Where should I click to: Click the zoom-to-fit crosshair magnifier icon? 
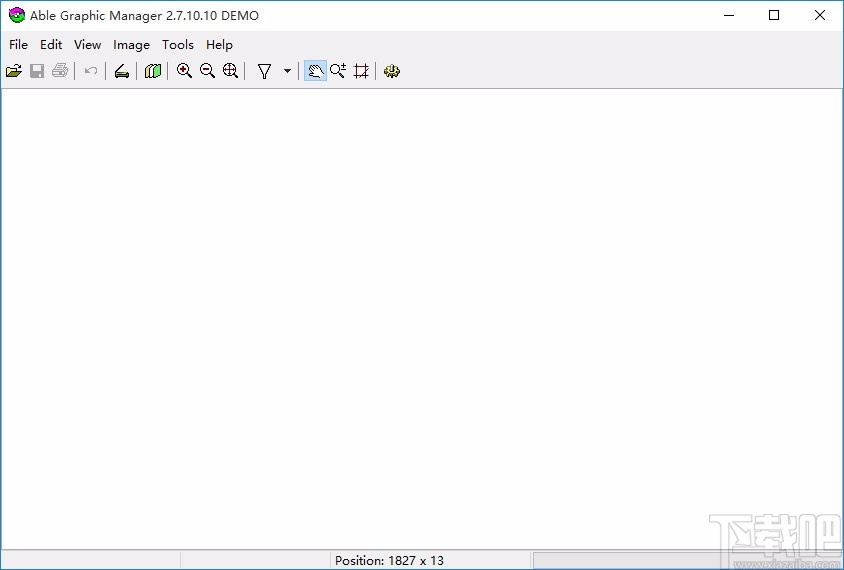pos(230,71)
